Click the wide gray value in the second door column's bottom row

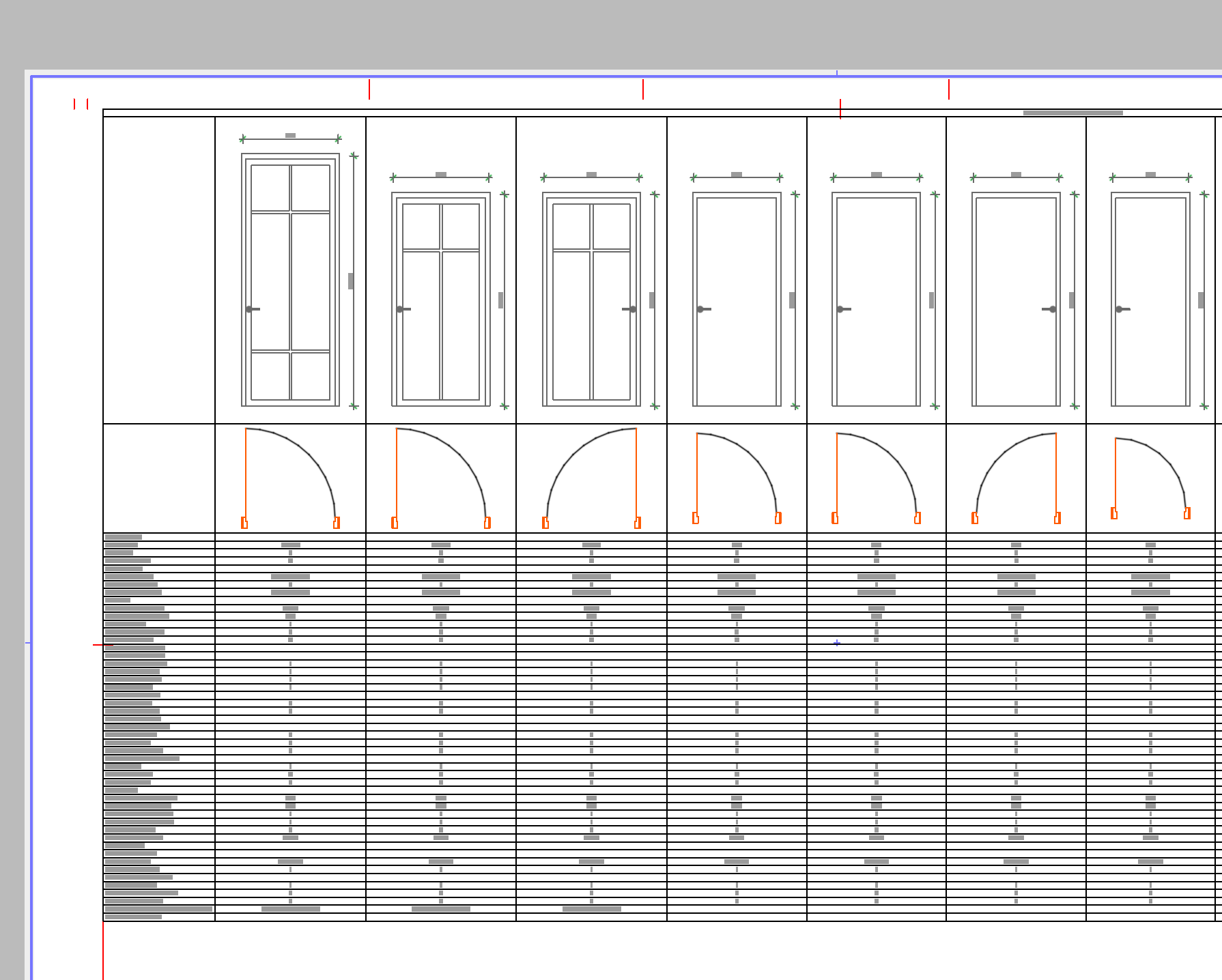pyautogui.click(x=441, y=909)
